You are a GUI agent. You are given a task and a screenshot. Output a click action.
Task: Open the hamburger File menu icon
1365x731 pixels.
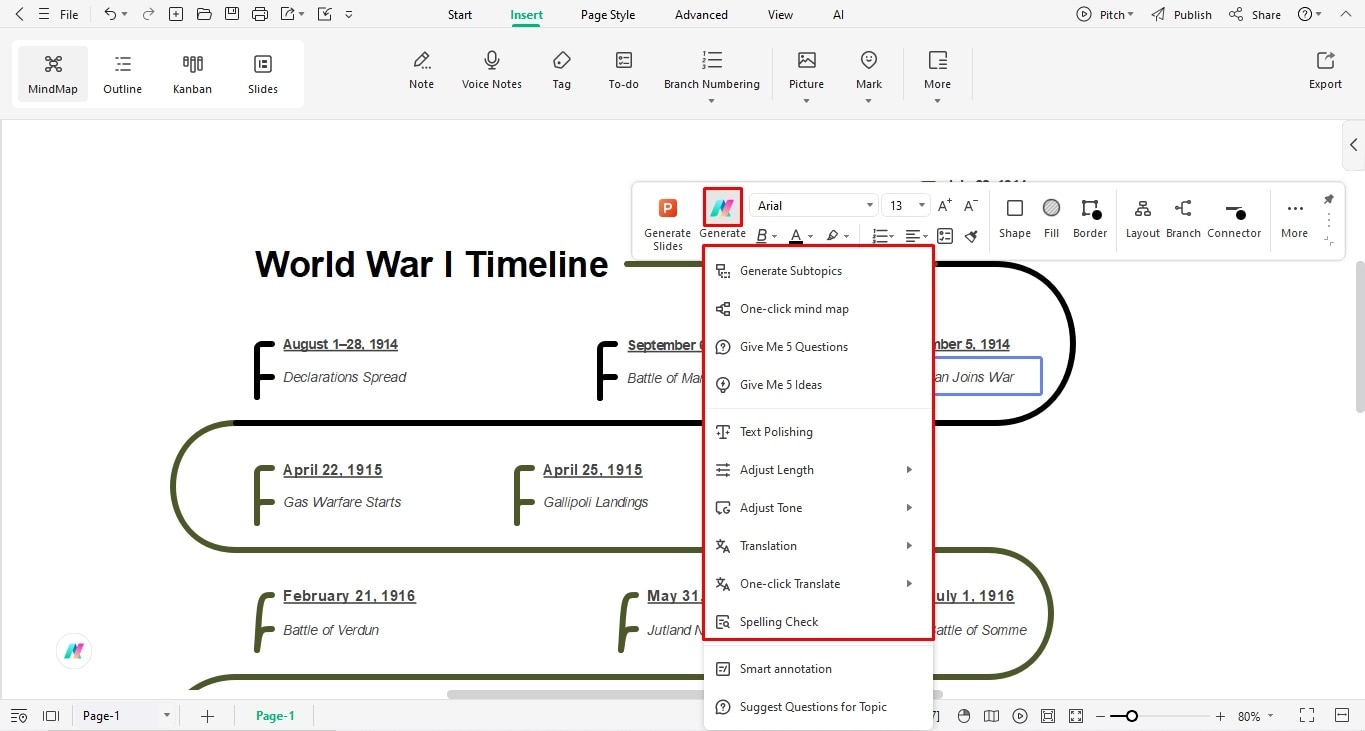coord(43,15)
